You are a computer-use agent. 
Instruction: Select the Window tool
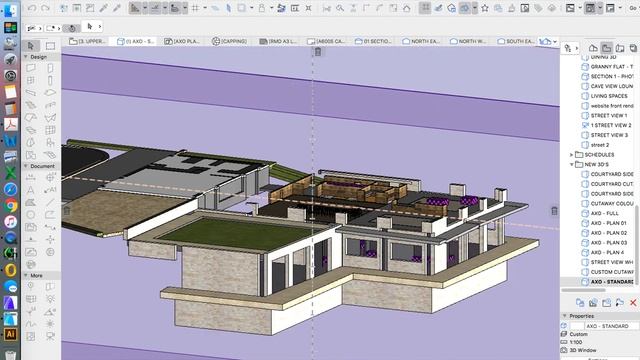point(31,80)
